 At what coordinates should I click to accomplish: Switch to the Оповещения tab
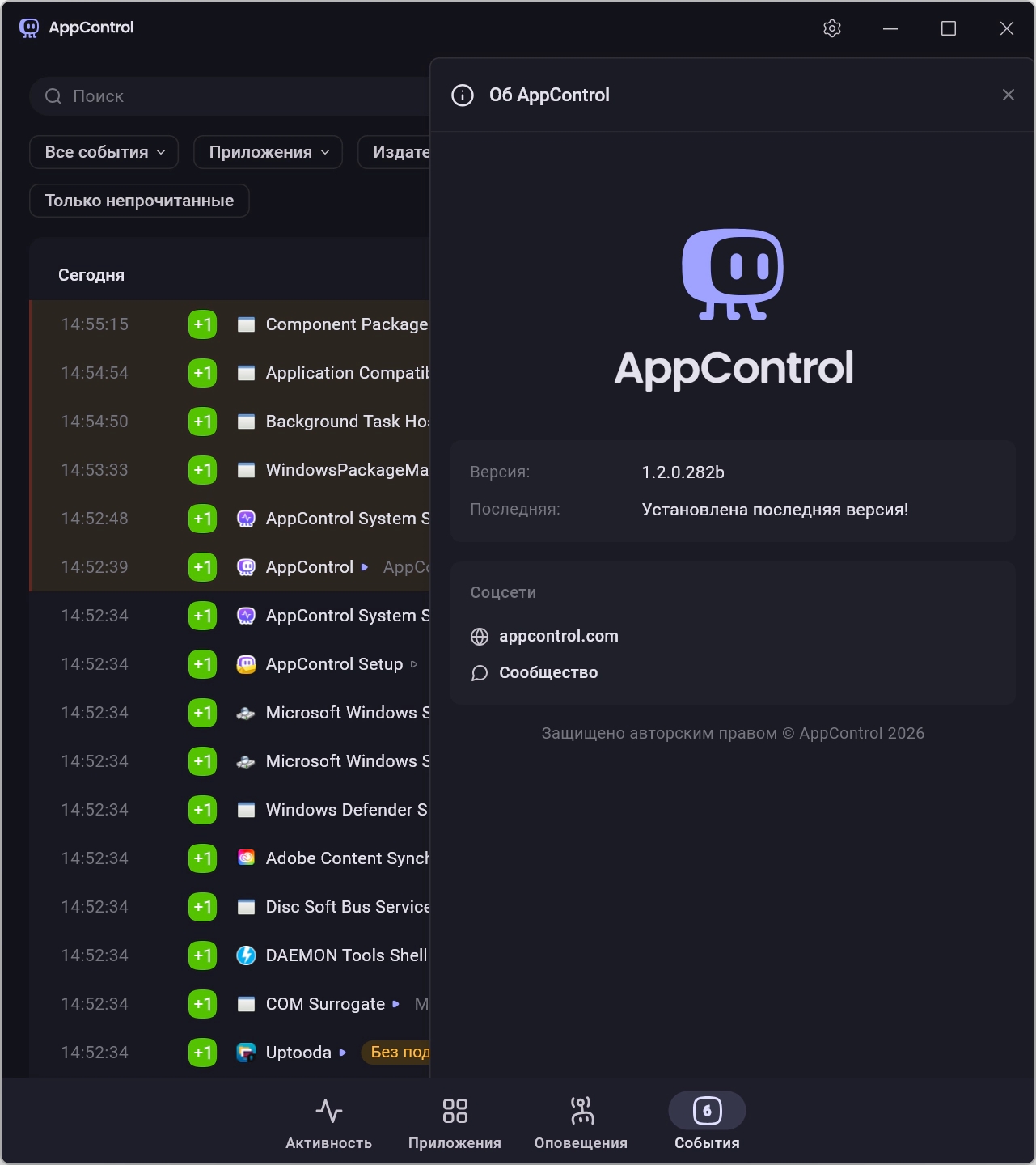pyautogui.click(x=581, y=1122)
